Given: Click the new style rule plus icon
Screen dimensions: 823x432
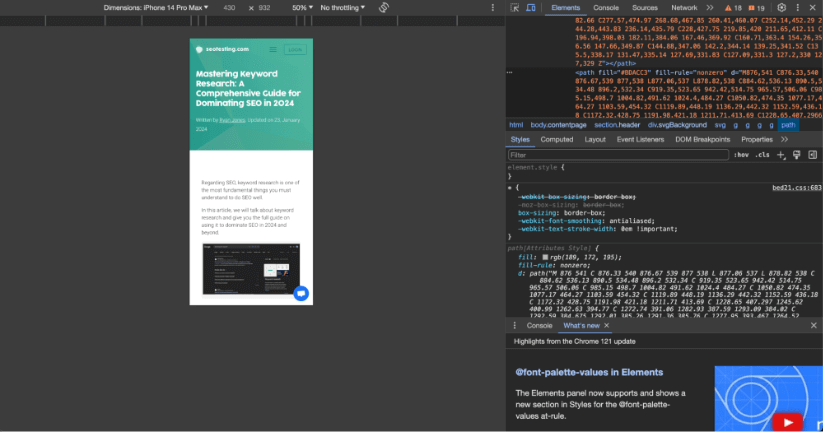Looking at the screenshot, I should point(782,155).
